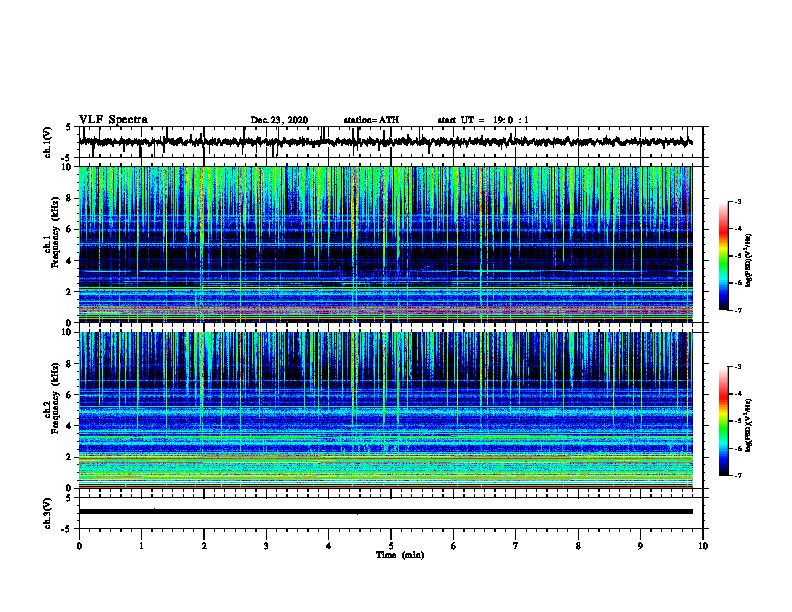This screenshot has width=792, height=612.
Task: Click the "-3" label on ch.2 colorbar
Action: tap(738, 367)
